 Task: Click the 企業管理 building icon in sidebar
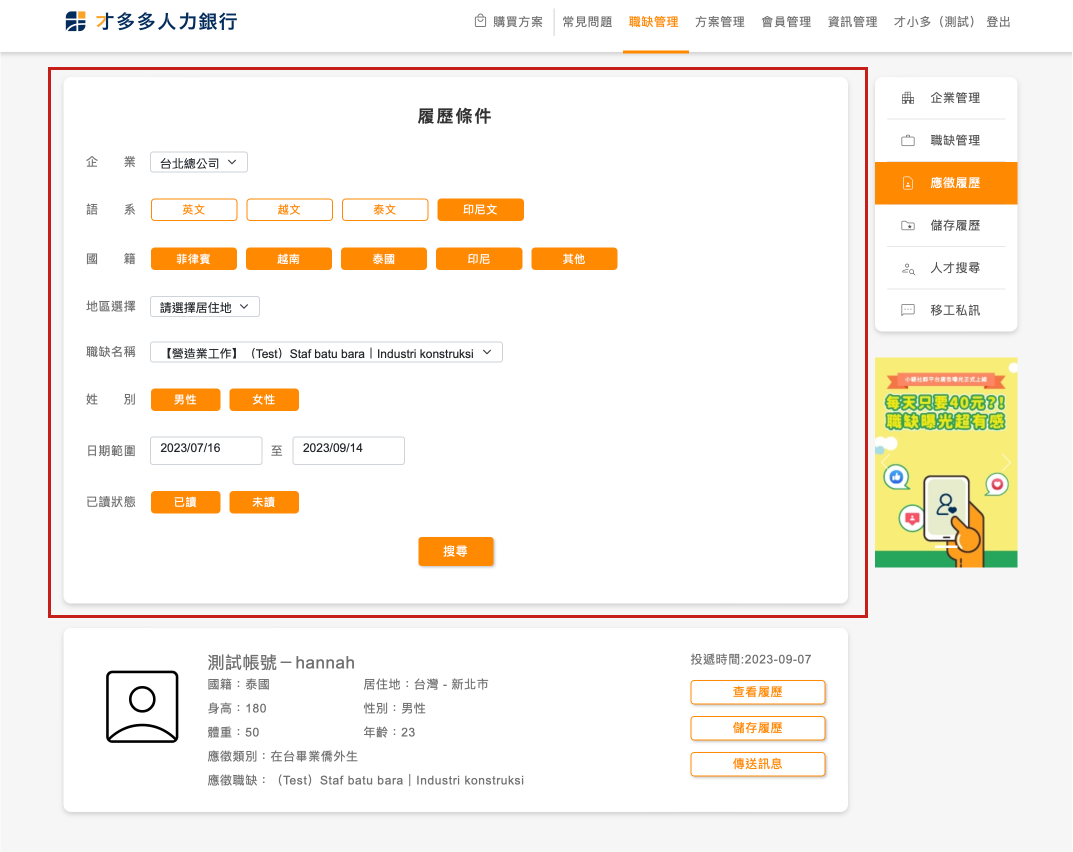[908, 98]
